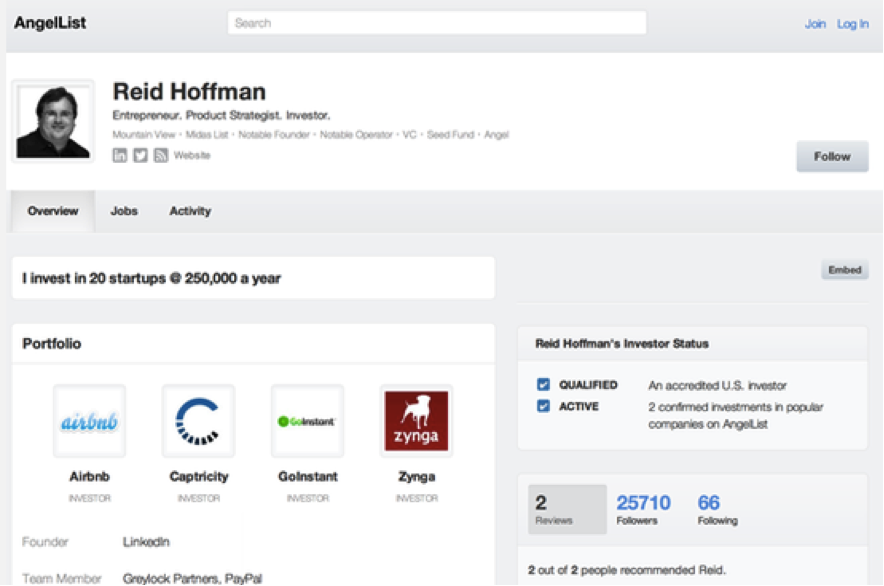Screen dimensions: 884x586
Task: Click the Angel tag
Action: pyautogui.click(x=496, y=134)
